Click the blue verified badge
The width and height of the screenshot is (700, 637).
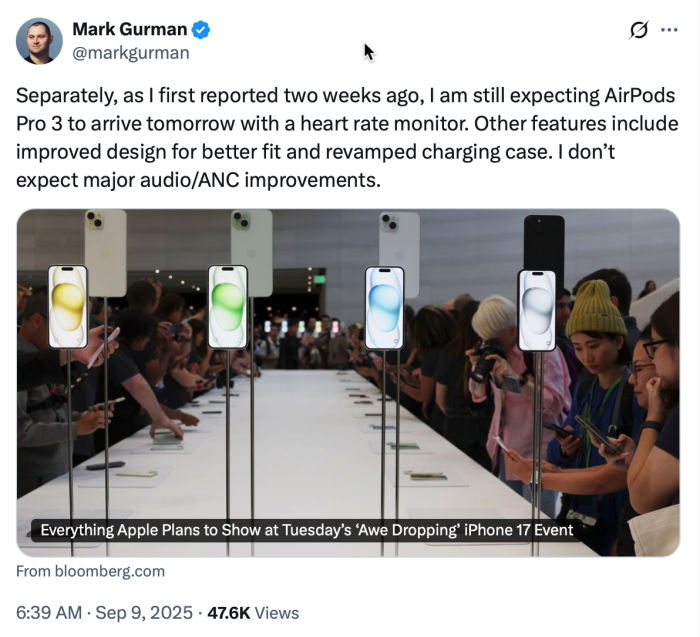point(202,30)
